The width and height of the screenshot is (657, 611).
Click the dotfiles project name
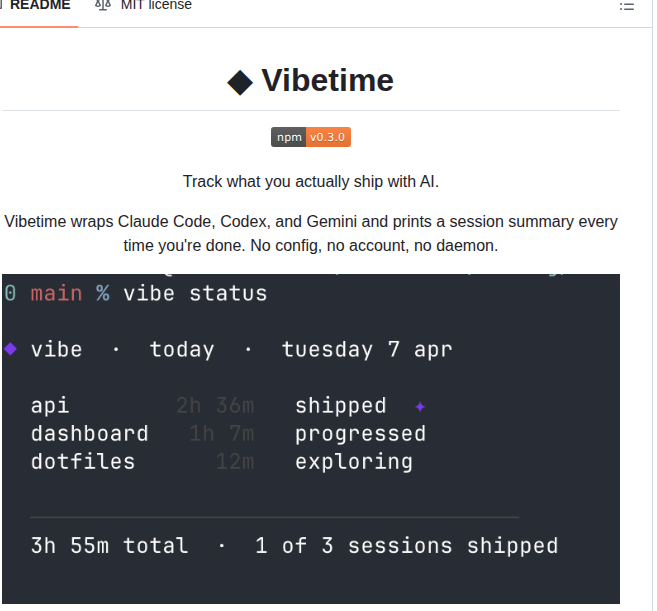83,461
